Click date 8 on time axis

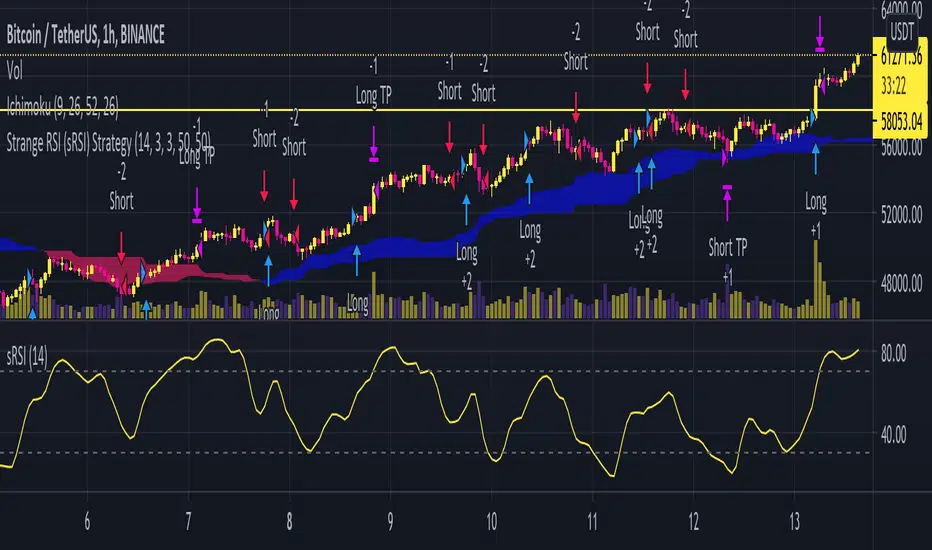[289, 521]
